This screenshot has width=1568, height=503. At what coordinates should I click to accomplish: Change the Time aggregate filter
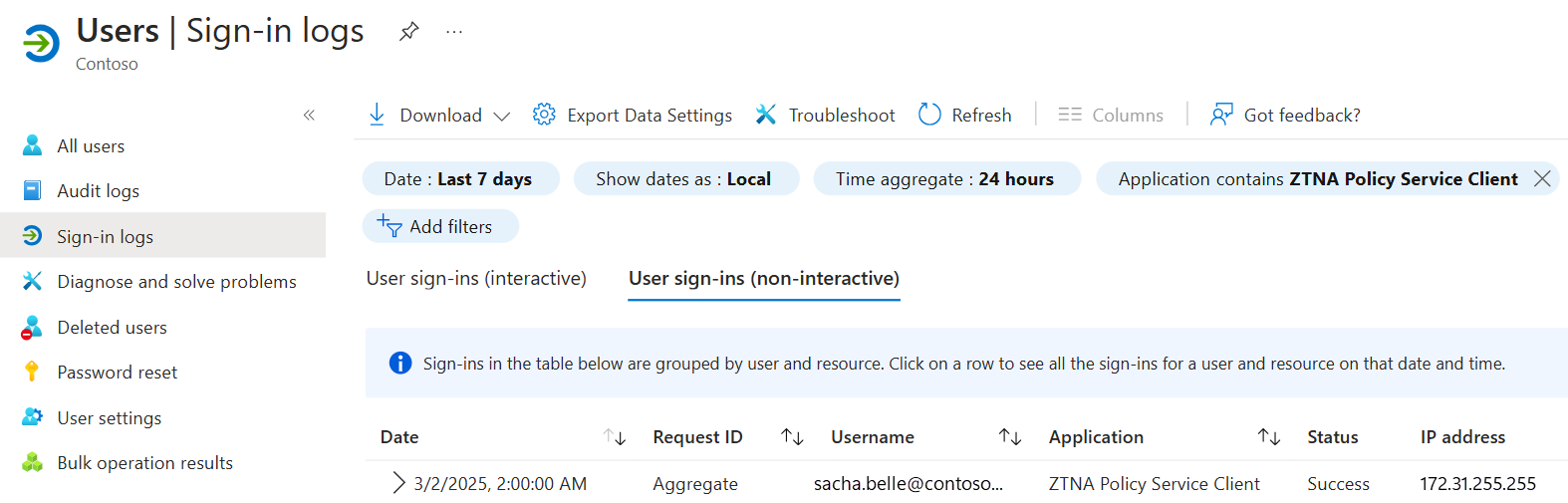pos(945,179)
